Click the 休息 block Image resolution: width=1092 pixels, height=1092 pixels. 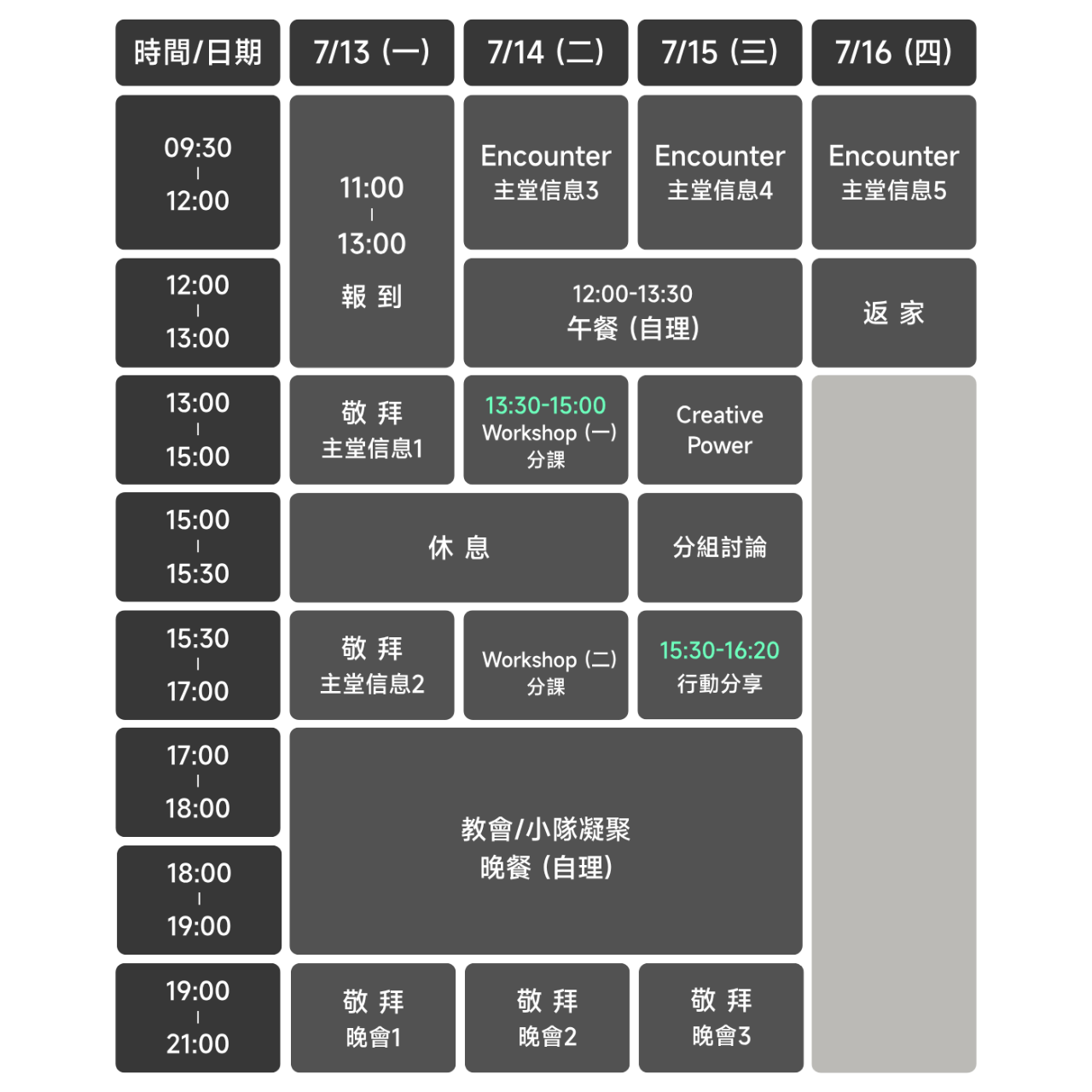coord(459,547)
